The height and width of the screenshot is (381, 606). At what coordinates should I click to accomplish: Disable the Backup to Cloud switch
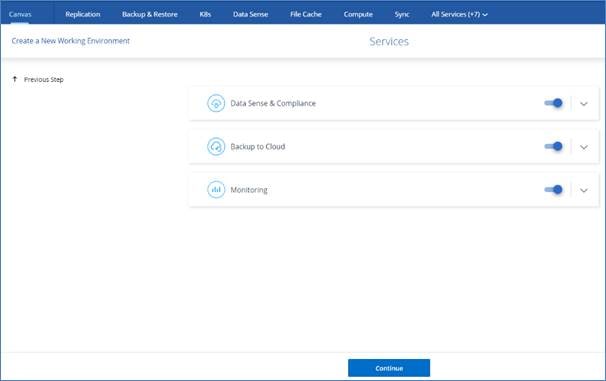click(553, 146)
